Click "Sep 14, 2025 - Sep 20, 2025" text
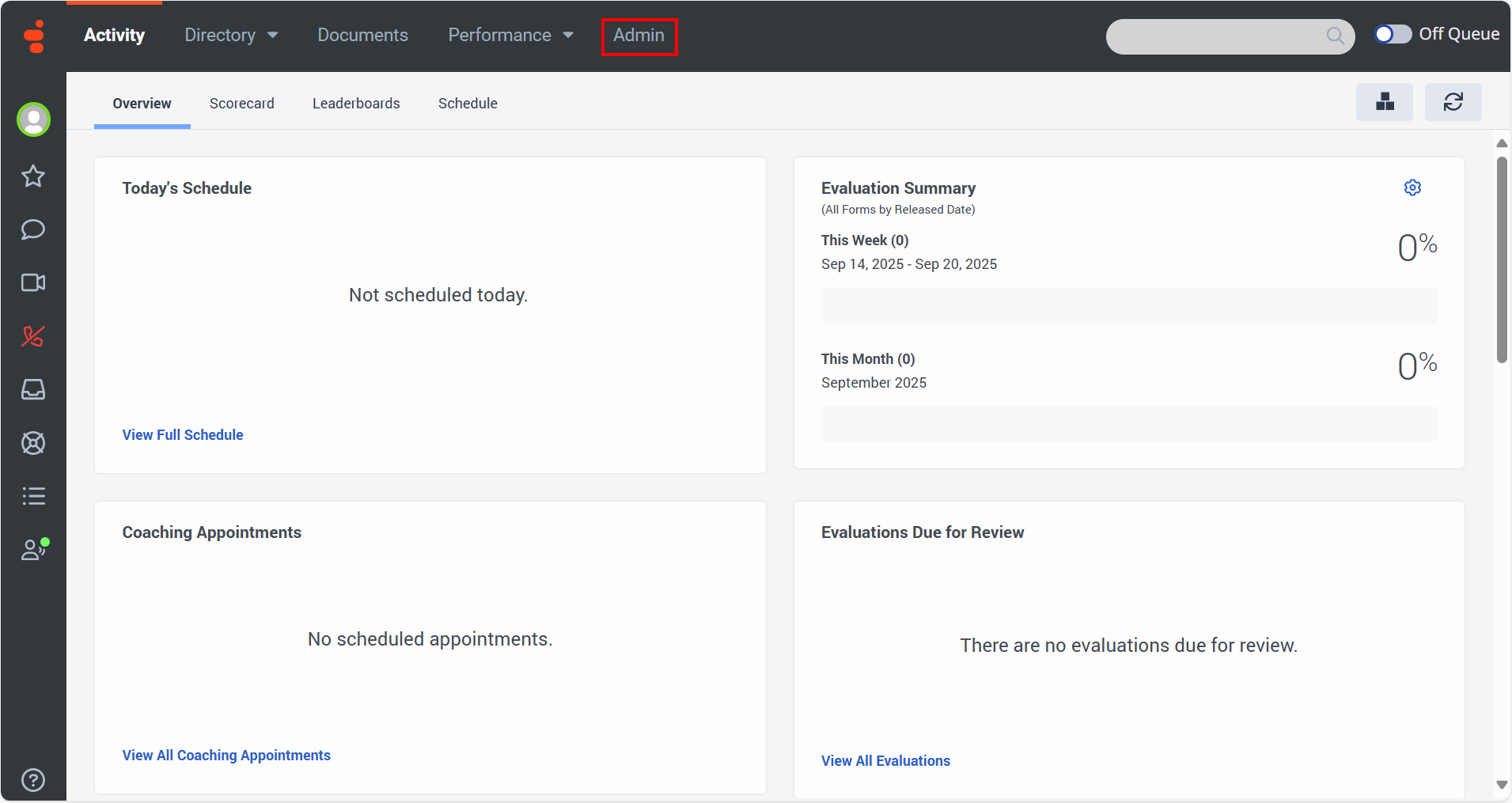Viewport: 1512px width, 803px height. pyautogui.click(x=909, y=264)
